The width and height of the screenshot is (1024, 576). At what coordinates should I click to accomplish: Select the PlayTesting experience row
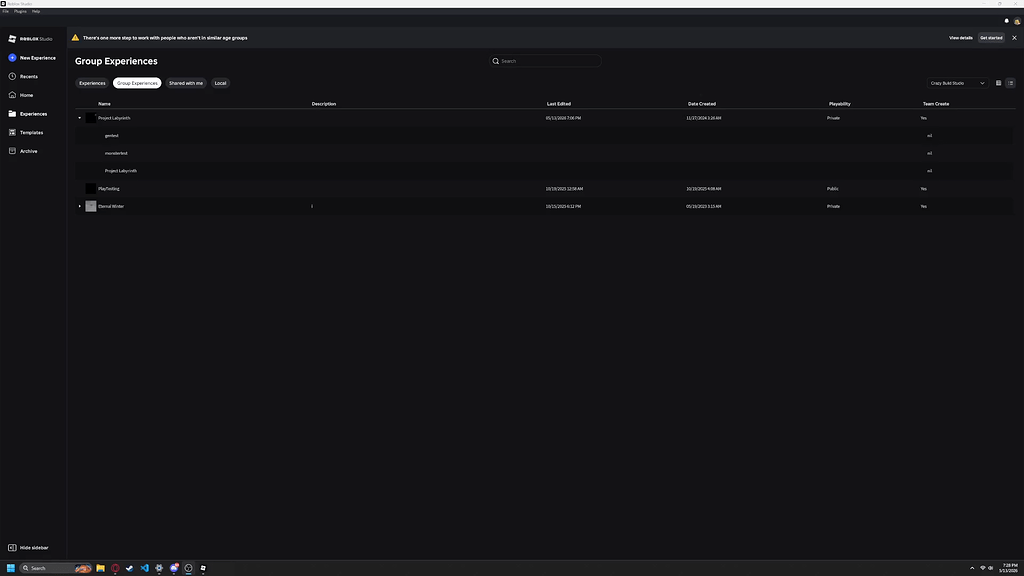click(544, 189)
